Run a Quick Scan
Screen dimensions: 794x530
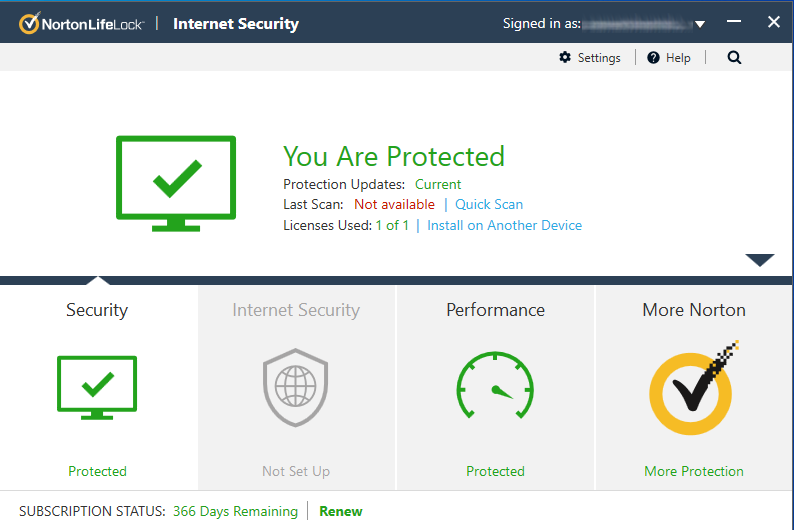pyautogui.click(x=489, y=204)
